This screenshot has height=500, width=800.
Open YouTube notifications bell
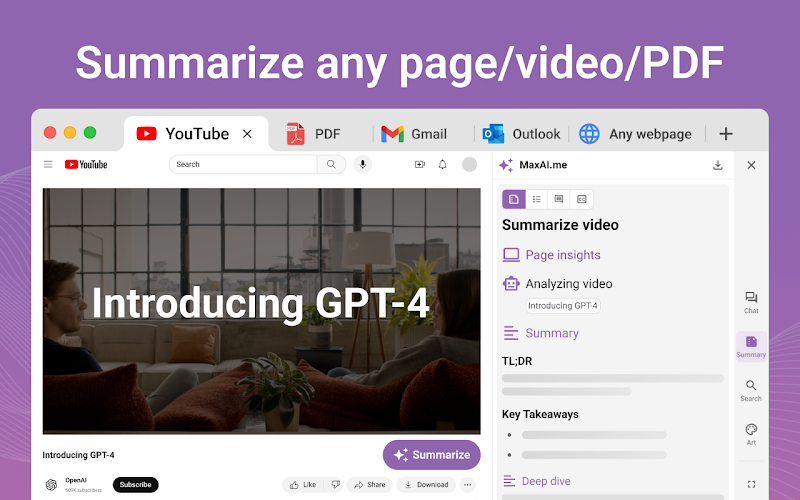click(442, 164)
